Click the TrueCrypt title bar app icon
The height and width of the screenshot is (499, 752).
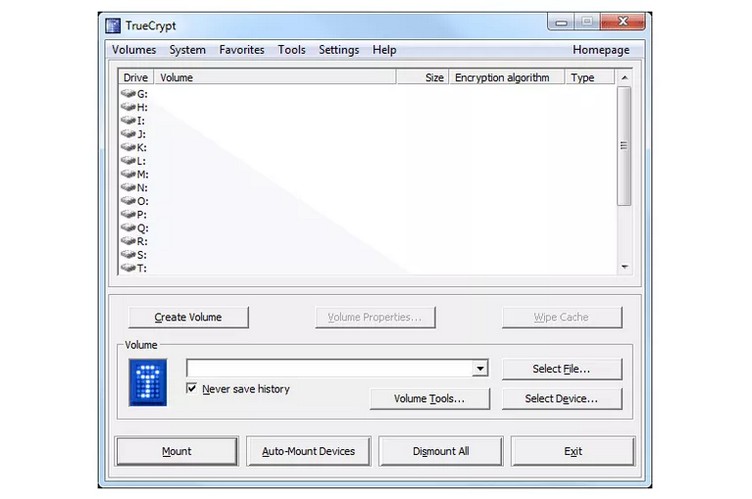tap(113, 25)
